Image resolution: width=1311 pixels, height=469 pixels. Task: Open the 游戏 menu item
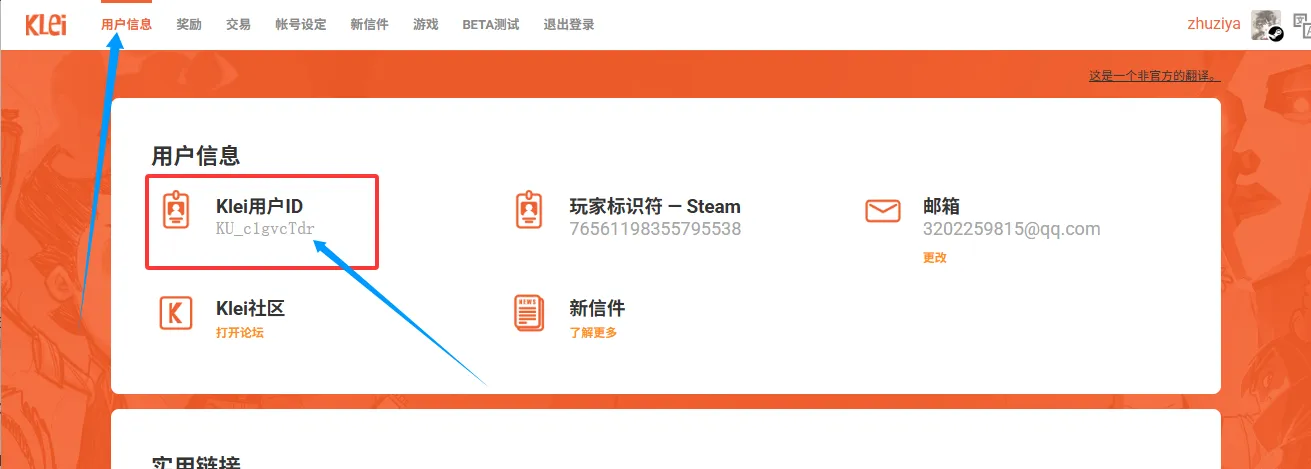[x=425, y=25]
